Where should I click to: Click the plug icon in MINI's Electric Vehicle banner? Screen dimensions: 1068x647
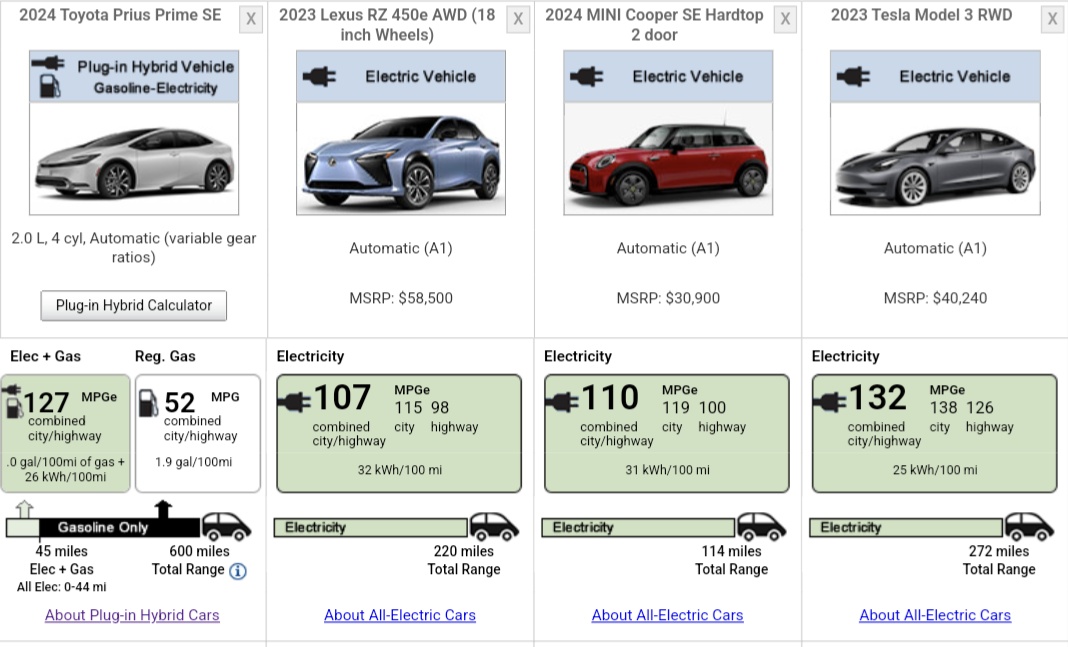pos(588,76)
